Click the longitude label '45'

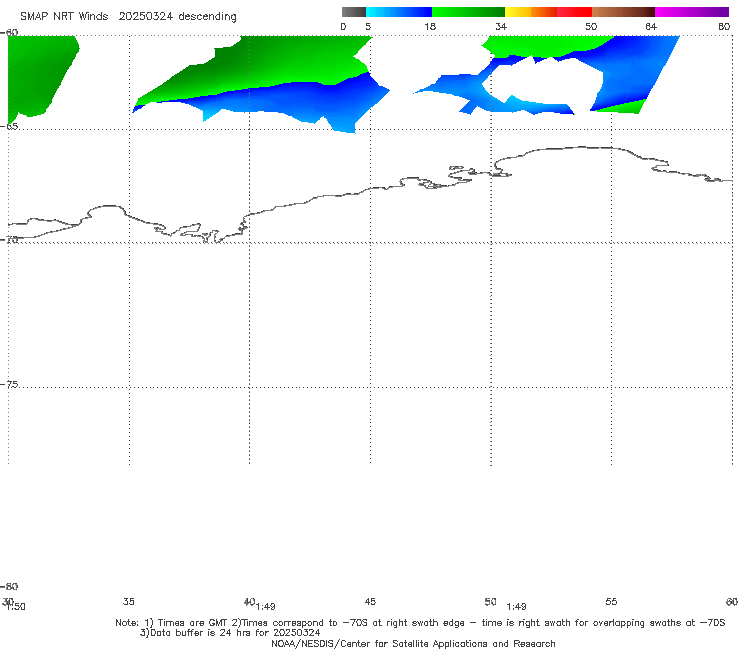point(370,601)
